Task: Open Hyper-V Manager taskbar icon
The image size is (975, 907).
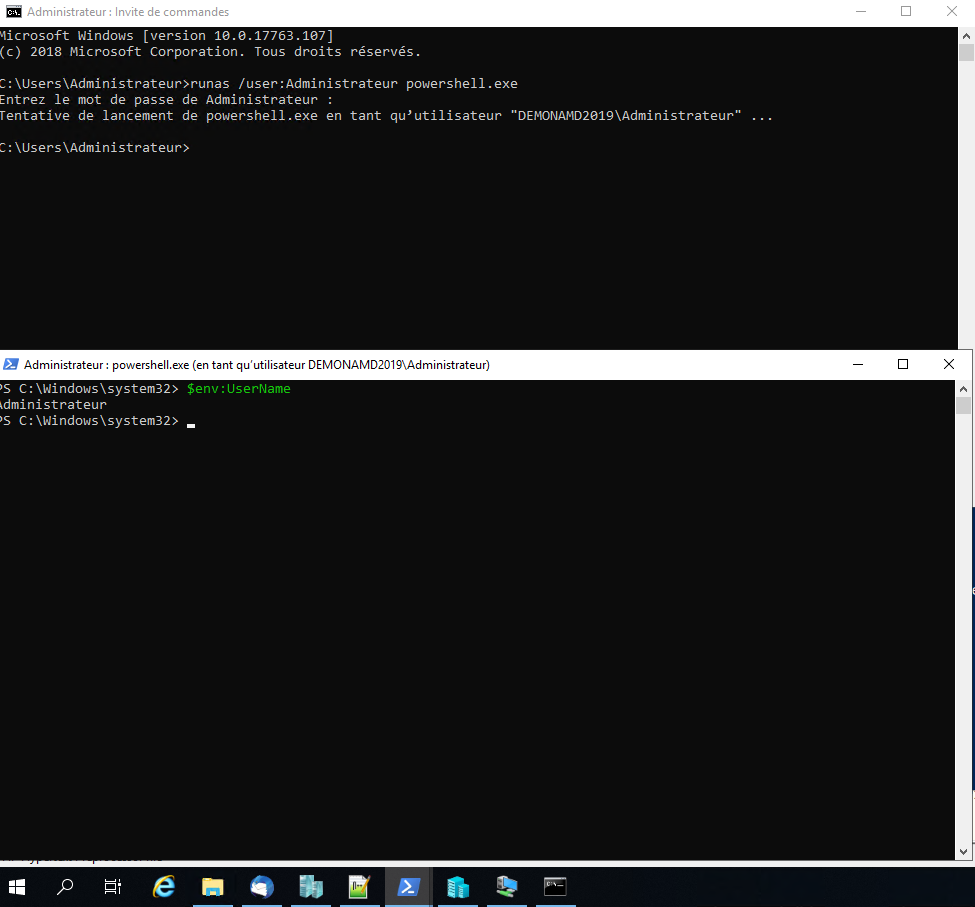Action: (x=457, y=886)
